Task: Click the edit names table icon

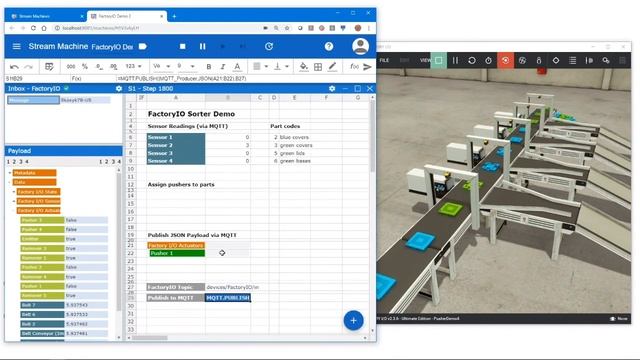Action: click(49, 67)
